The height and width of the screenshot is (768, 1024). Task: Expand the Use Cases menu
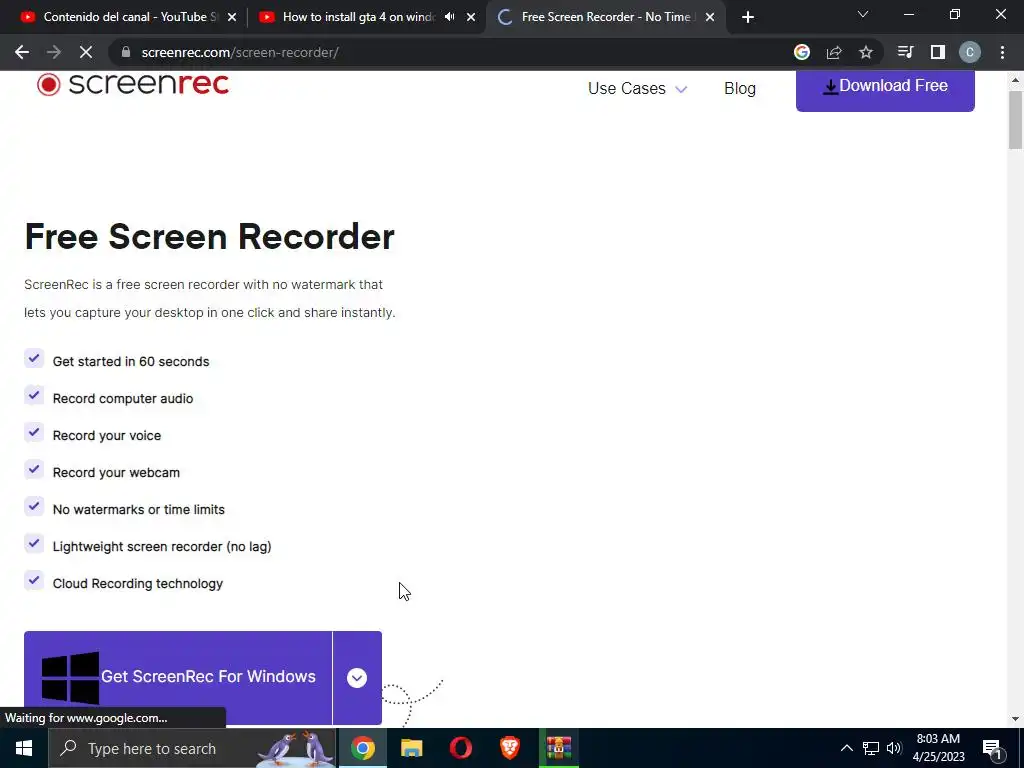point(637,88)
